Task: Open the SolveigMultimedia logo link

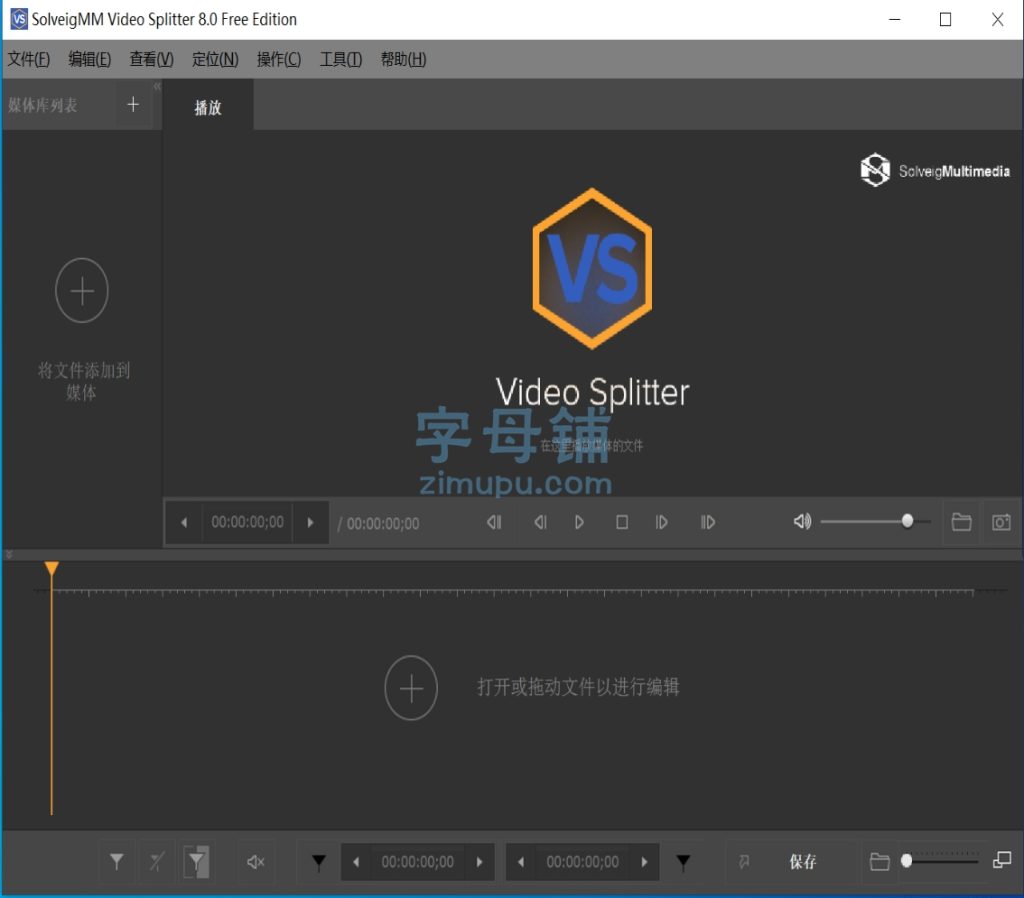Action: coord(935,170)
